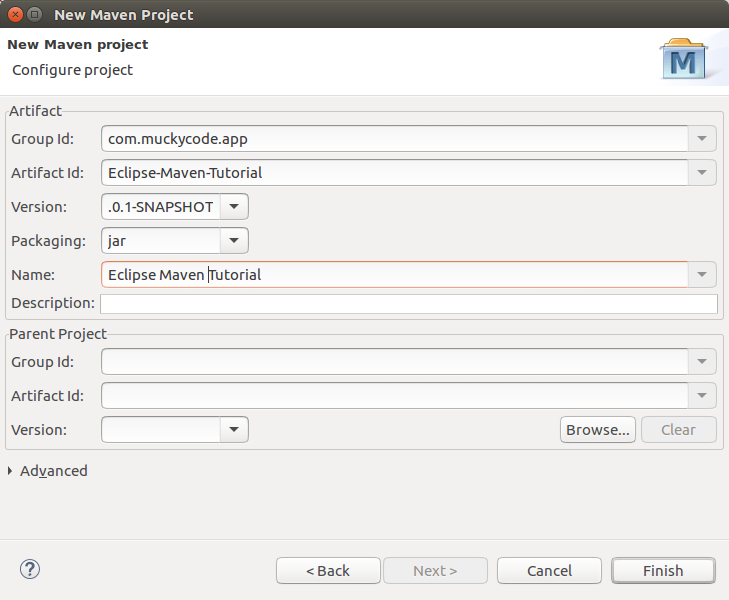Open Parent Project Artifact Id dropdown arrow

pos(702,396)
